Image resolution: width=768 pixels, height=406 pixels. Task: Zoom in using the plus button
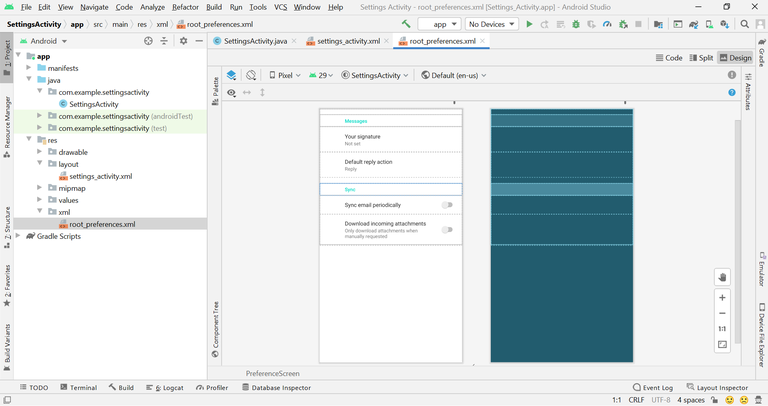pyautogui.click(x=722, y=298)
